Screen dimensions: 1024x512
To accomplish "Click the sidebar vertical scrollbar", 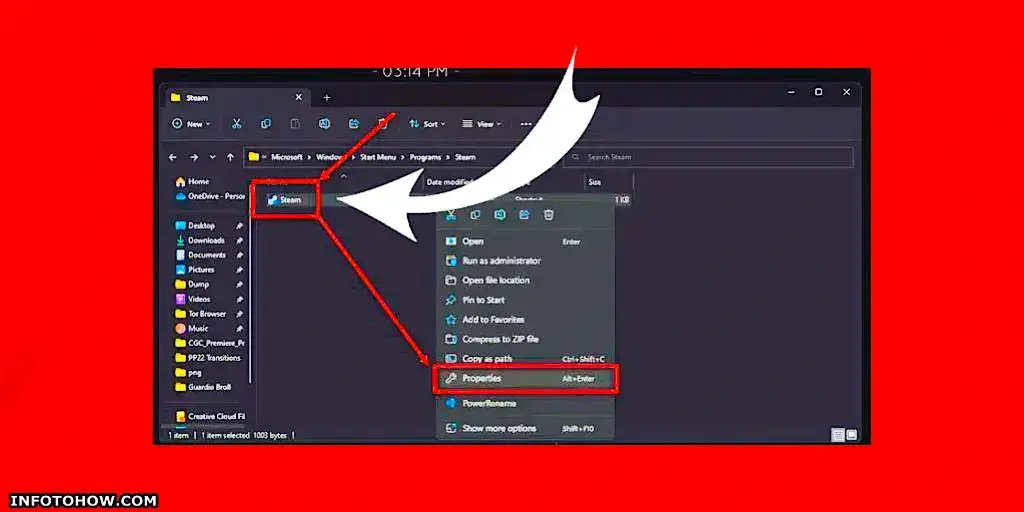I will (x=249, y=287).
